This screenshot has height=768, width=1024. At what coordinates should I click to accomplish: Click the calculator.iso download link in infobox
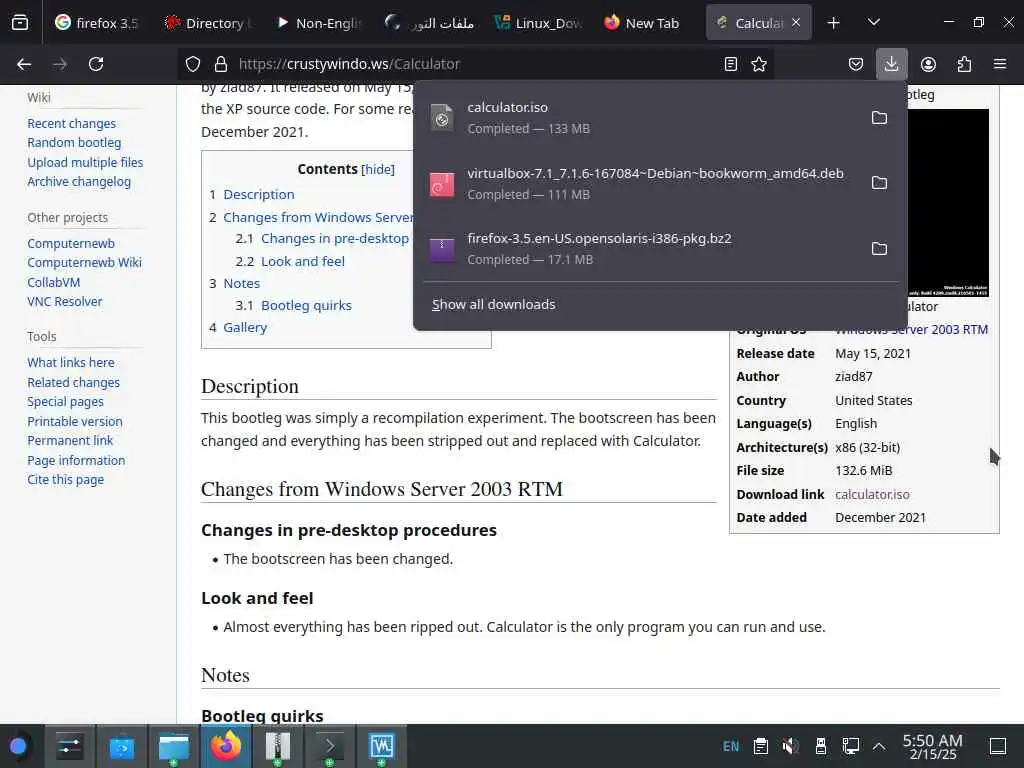[872, 494]
